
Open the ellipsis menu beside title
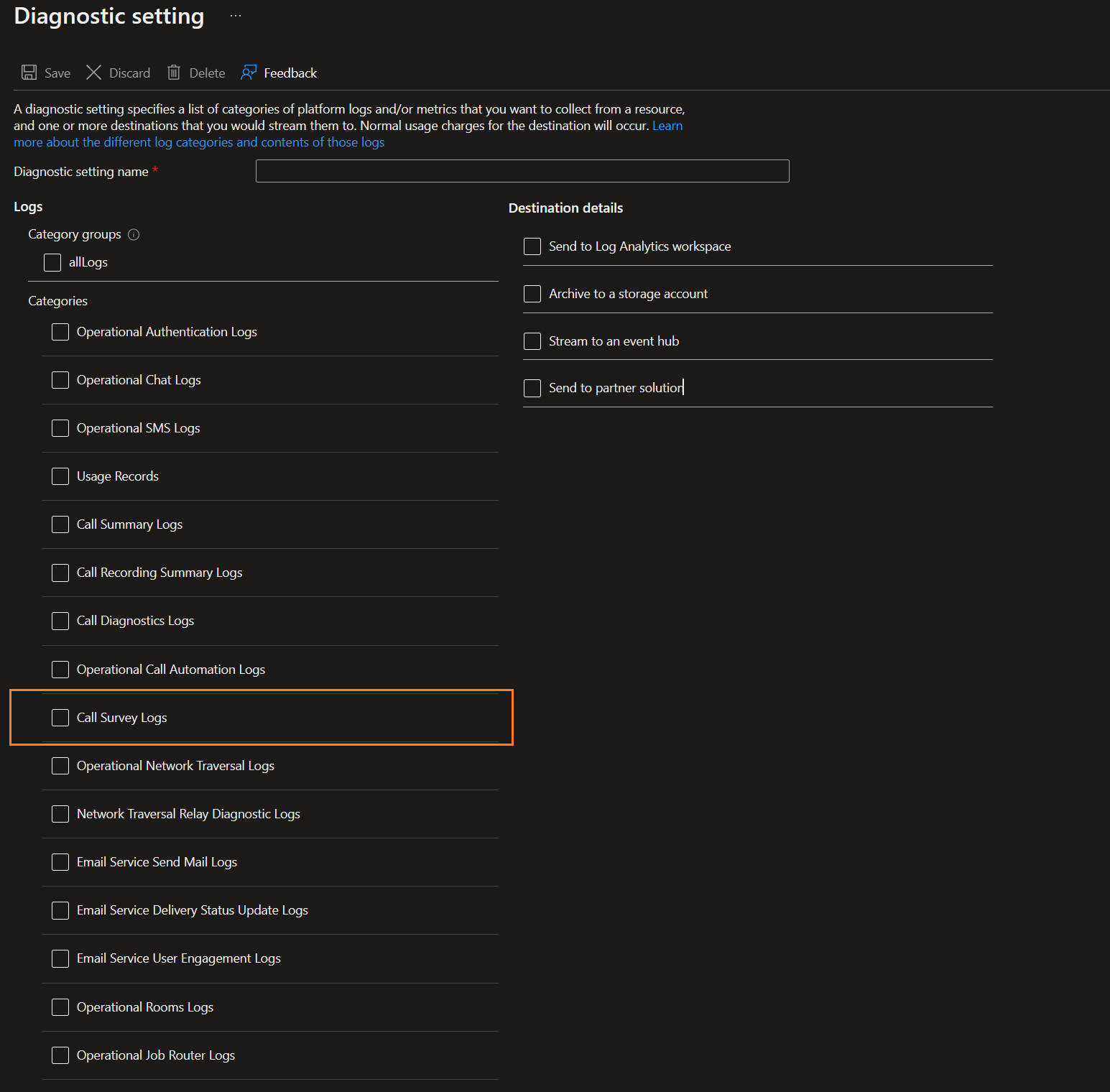pyautogui.click(x=236, y=16)
